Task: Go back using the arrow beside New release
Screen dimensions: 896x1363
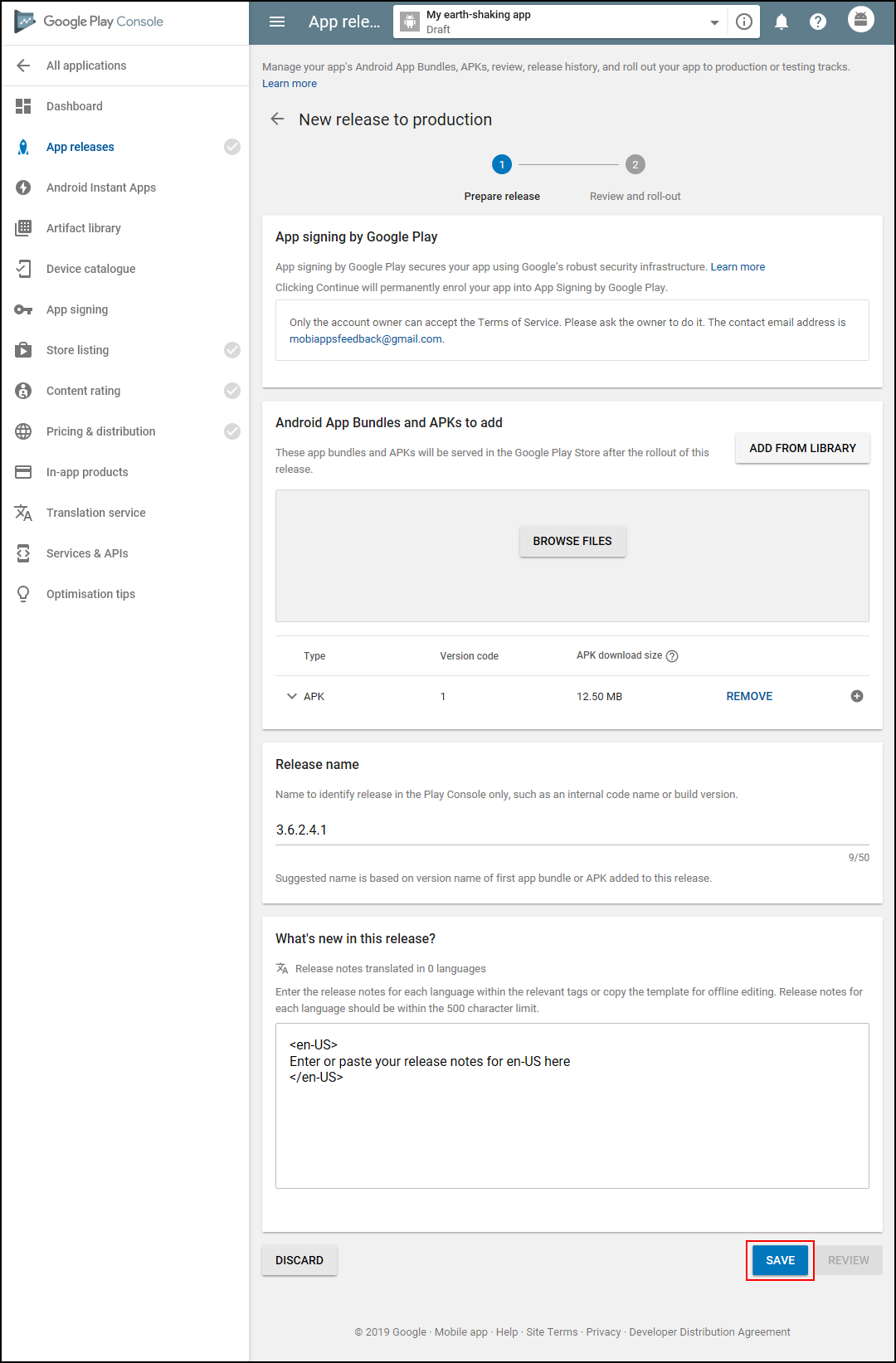Action: 277,119
